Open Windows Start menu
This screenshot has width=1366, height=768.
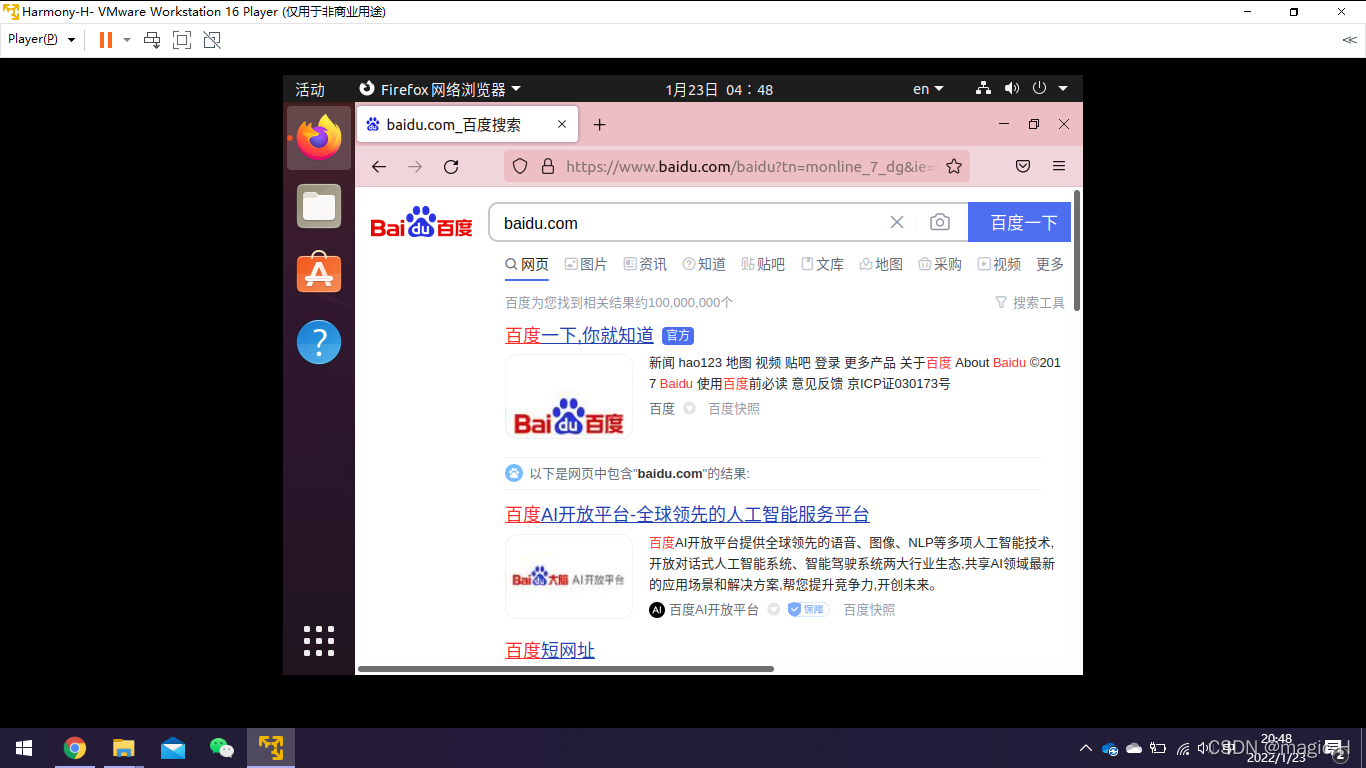pyautogui.click(x=24, y=748)
